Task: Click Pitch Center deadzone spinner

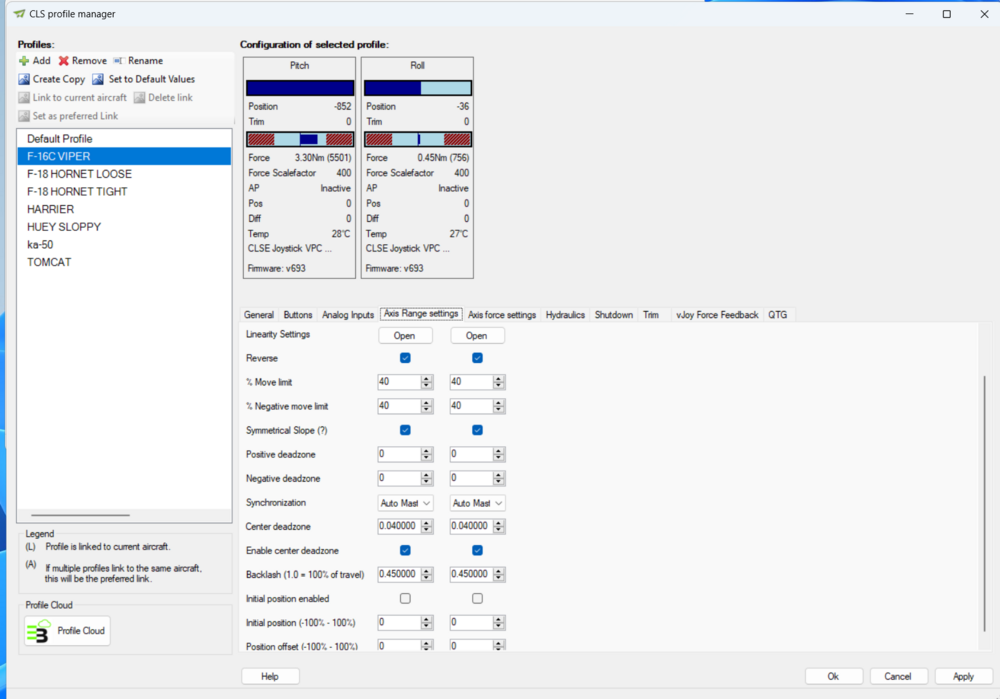Action: click(x=427, y=526)
